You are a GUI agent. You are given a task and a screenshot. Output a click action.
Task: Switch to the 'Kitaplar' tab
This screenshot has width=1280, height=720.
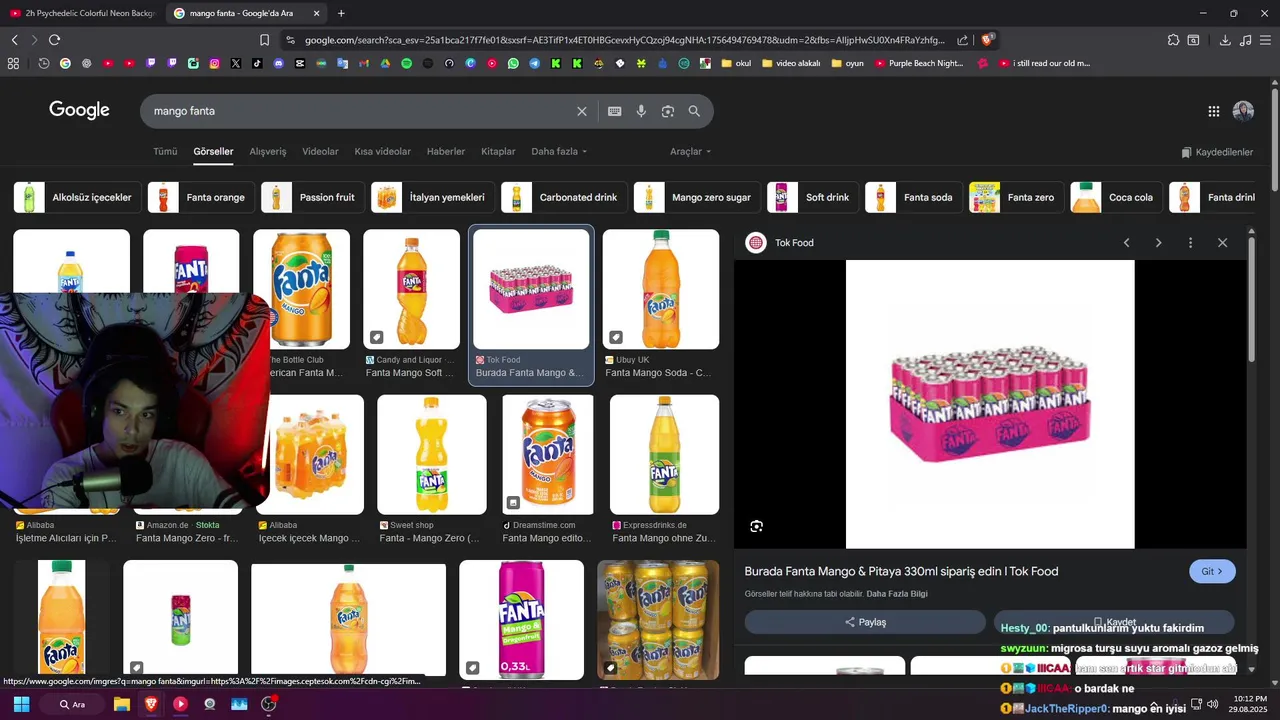[x=498, y=152]
